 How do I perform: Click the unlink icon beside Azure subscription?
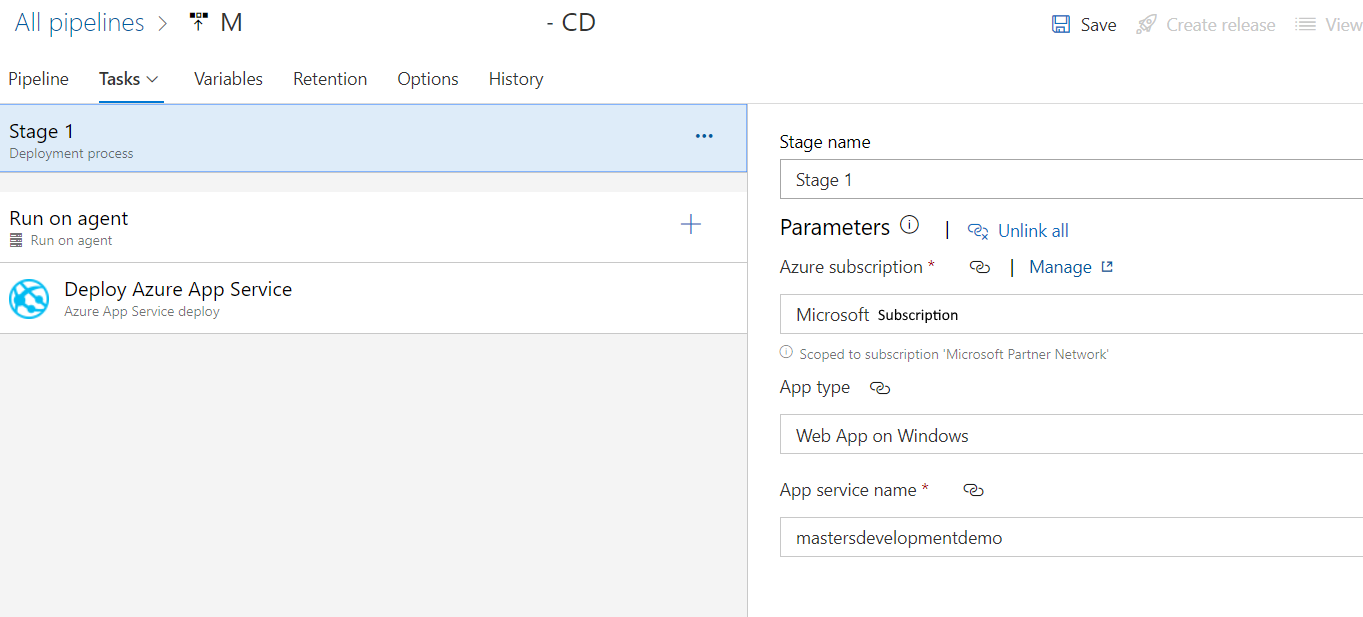click(979, 267)
